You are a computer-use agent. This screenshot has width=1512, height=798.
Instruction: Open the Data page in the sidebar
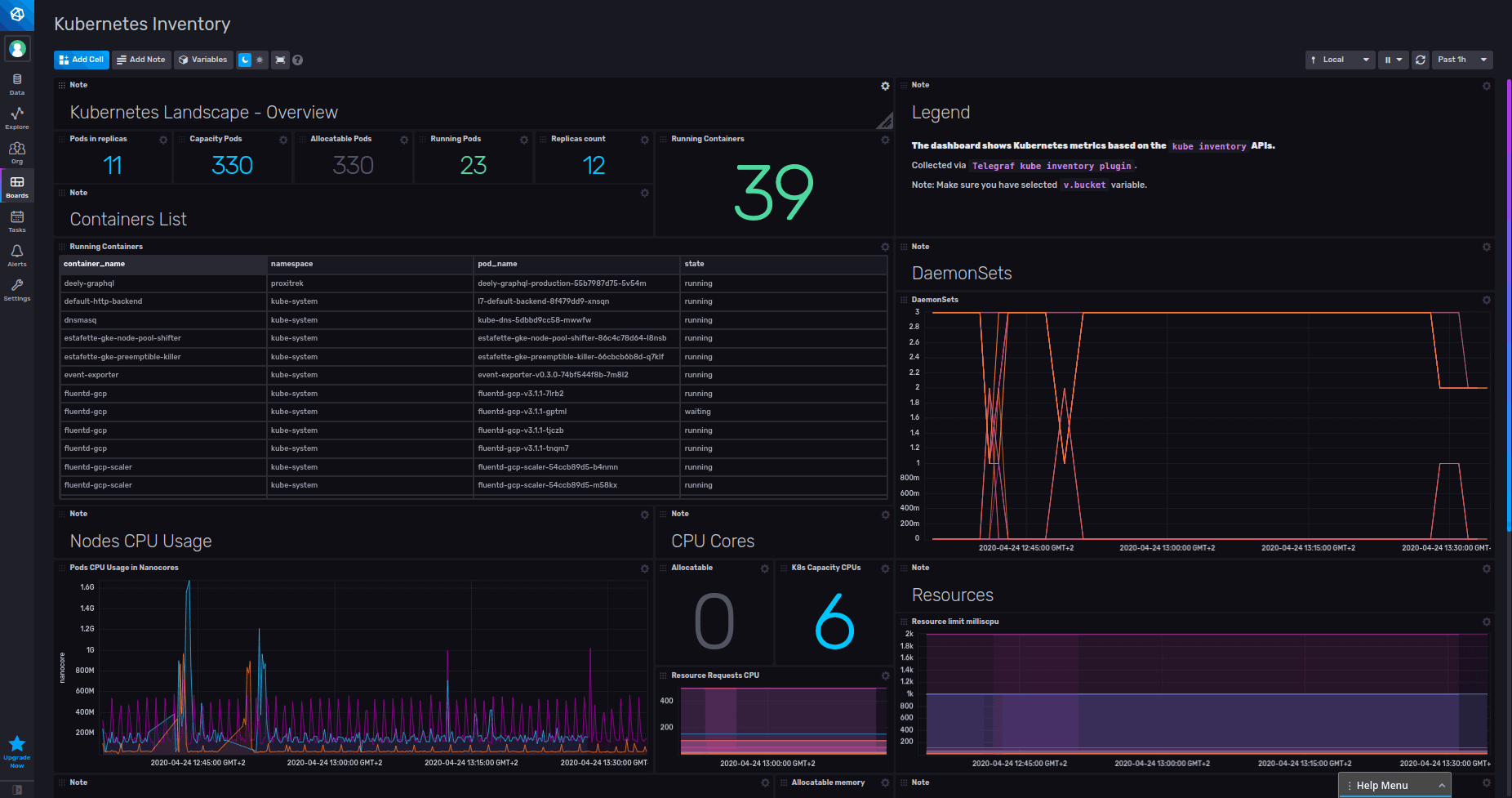16,82
